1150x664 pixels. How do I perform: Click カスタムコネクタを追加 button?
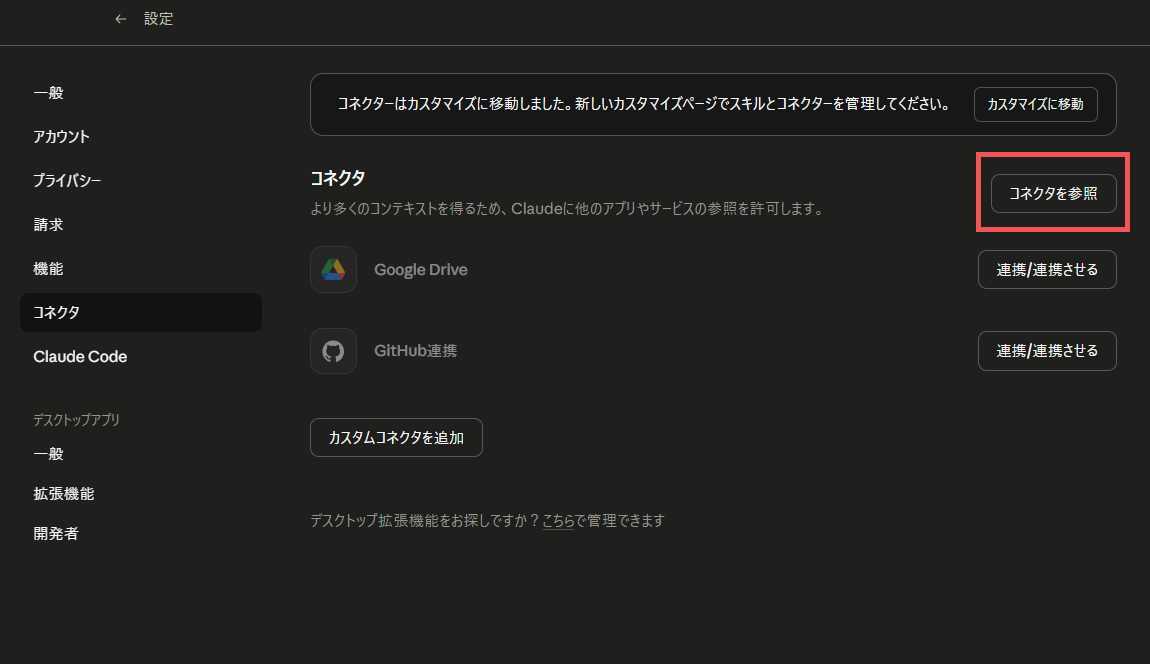tap(396, 438)
